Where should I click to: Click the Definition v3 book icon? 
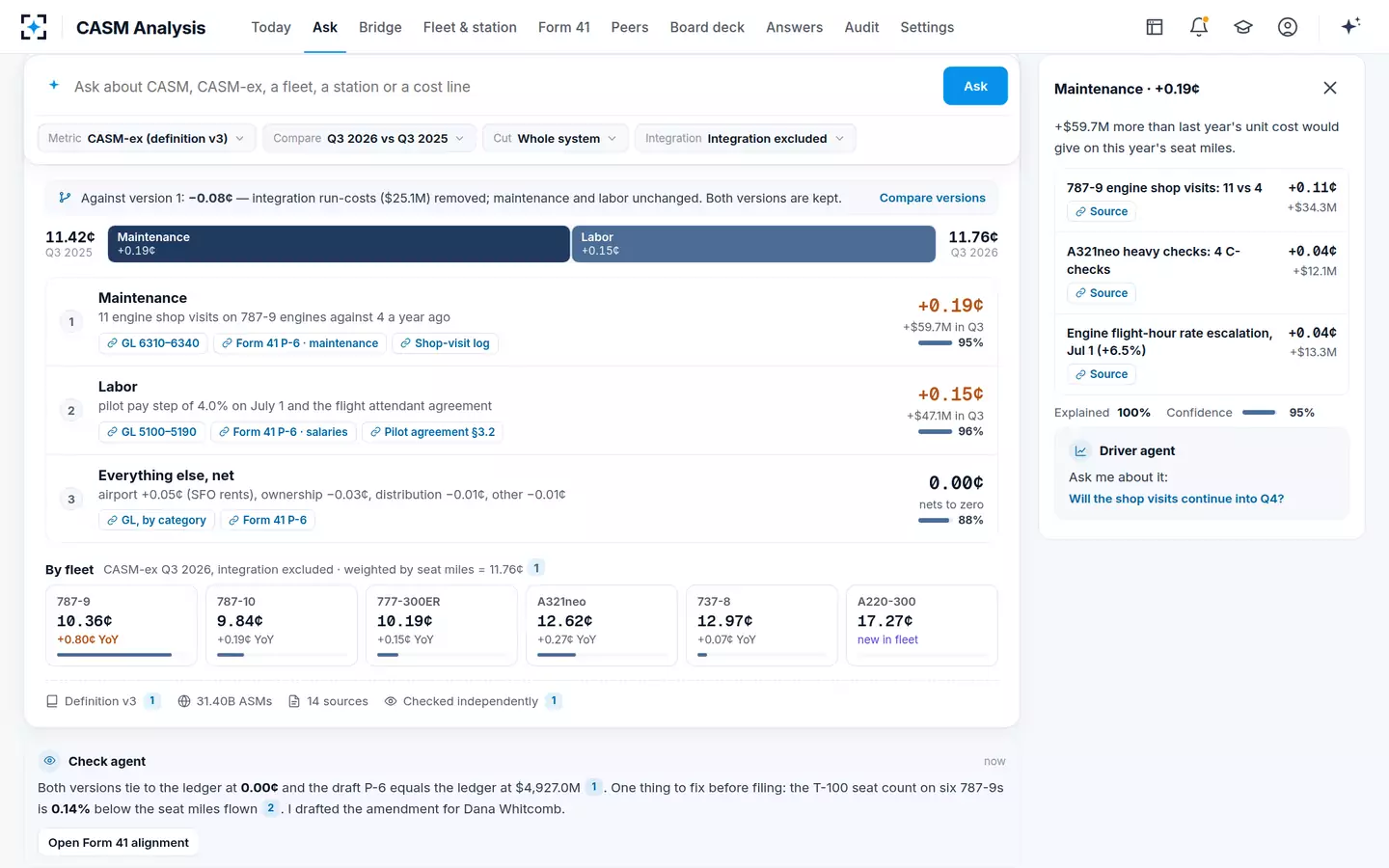(x=52, y=701)
